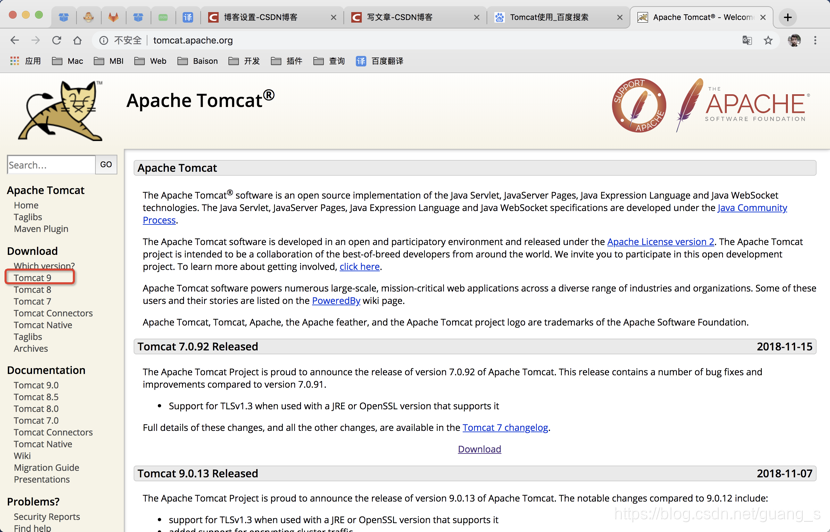Open the Chrome three-dot menu
The height and width of the screenshot is (532, 830).
pos(815,40)
